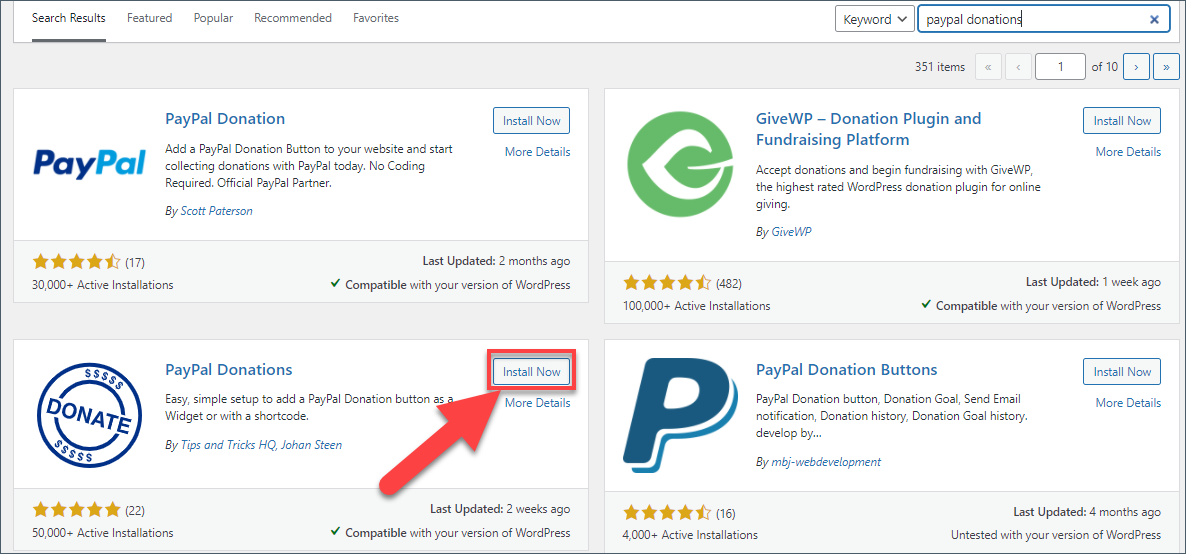The width and height of the screenshot is (1186, 554).
Task: Select '4,000+ Active Installations' text
Action: (690, 535)
